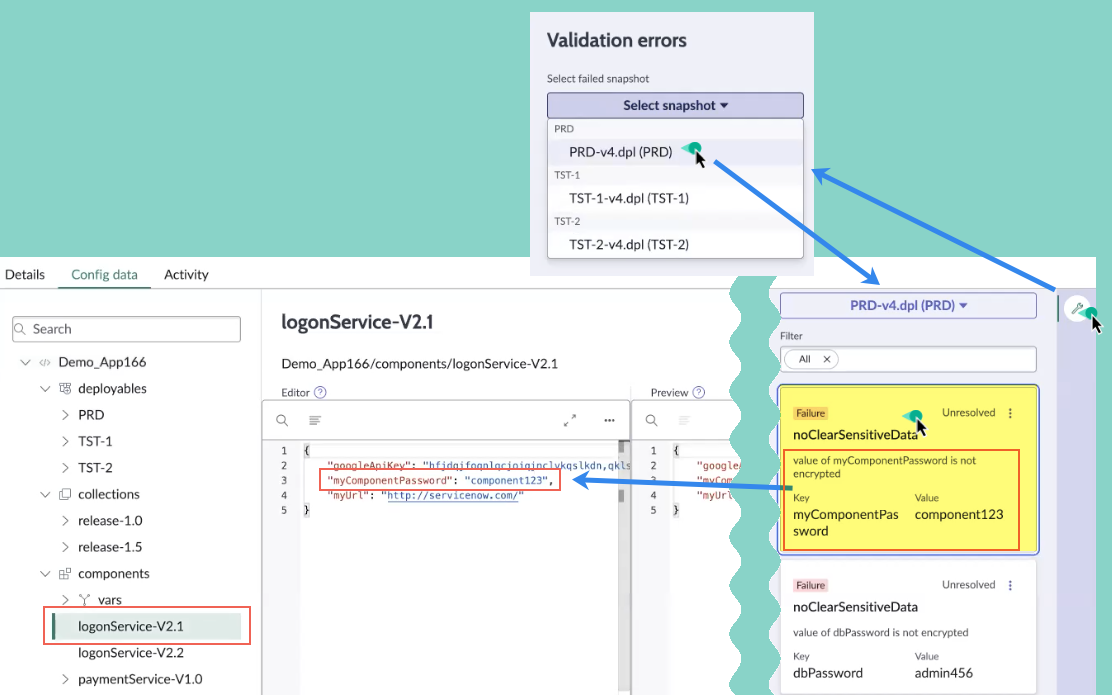Expand the paymentService-V1.0 node
The width and height of the screenshot is (1112, 695).
point(65,679)
